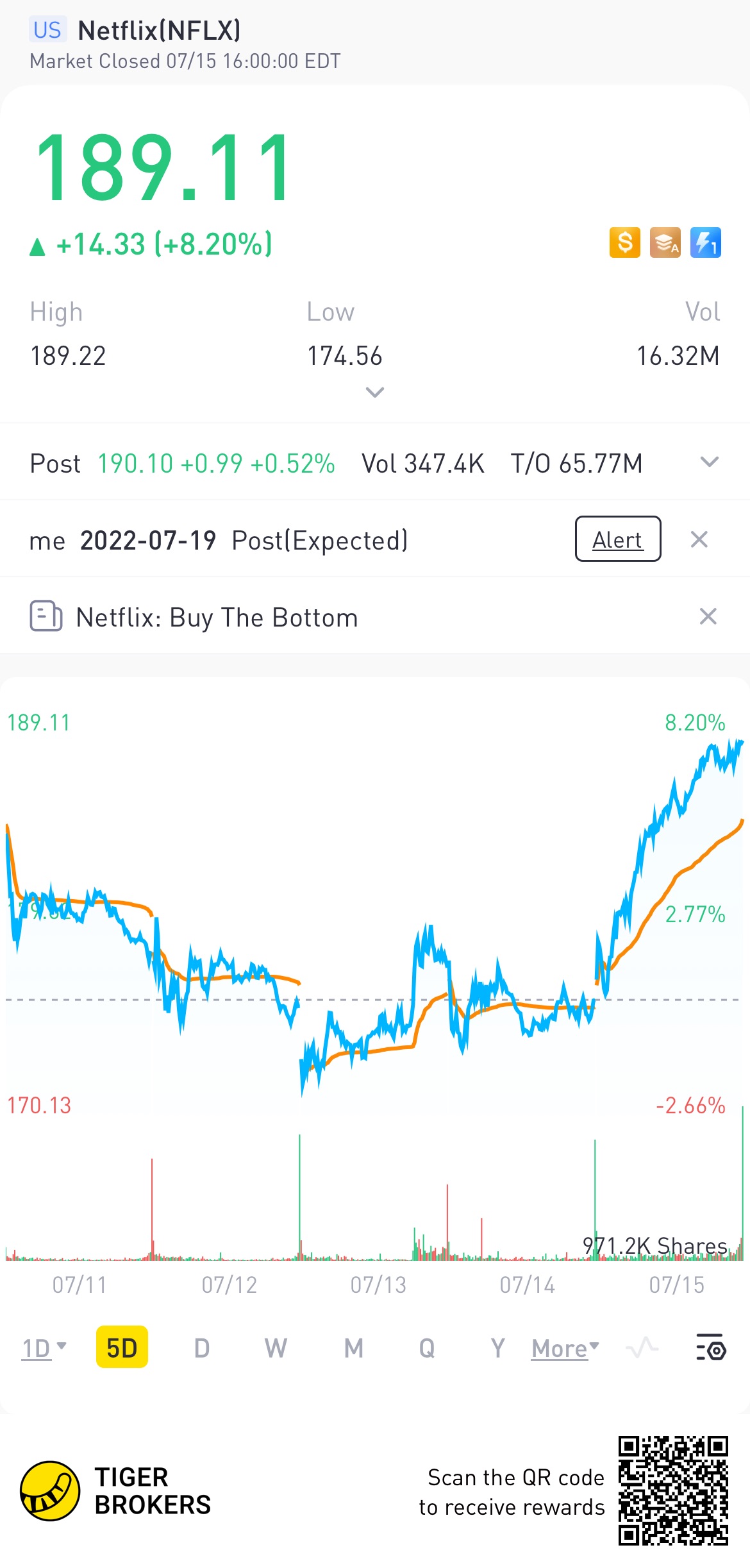Viewport: 750px width, 1568px height.
Task: Expand the post-market quote row
Action: (709, 462)
